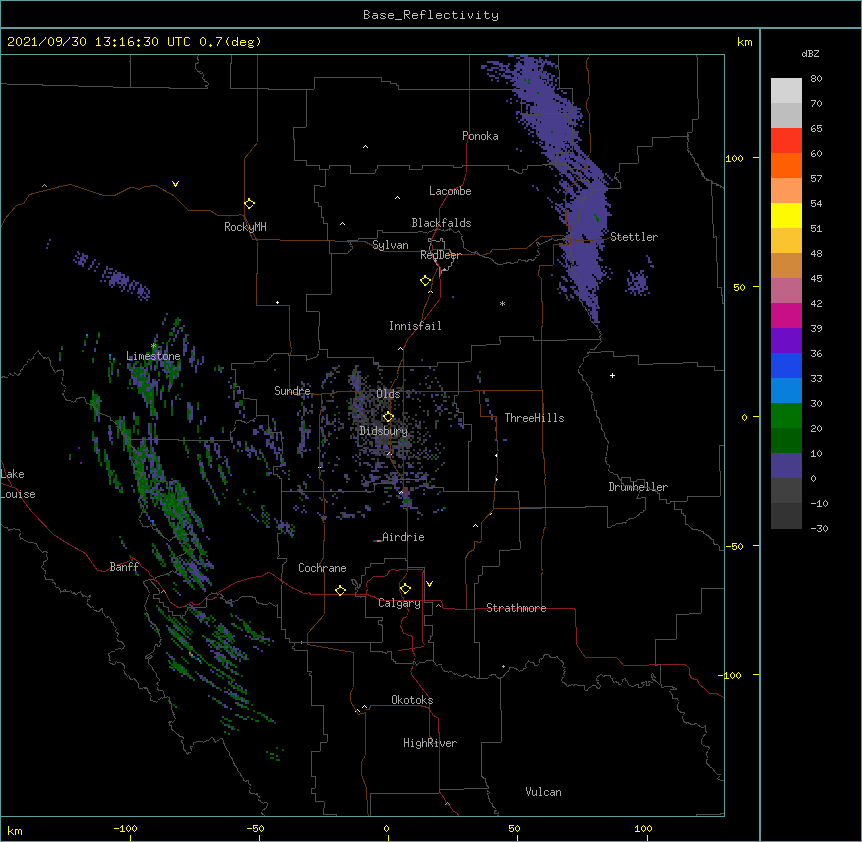Click the Stettler city label
862x842 pixels.
634,237
